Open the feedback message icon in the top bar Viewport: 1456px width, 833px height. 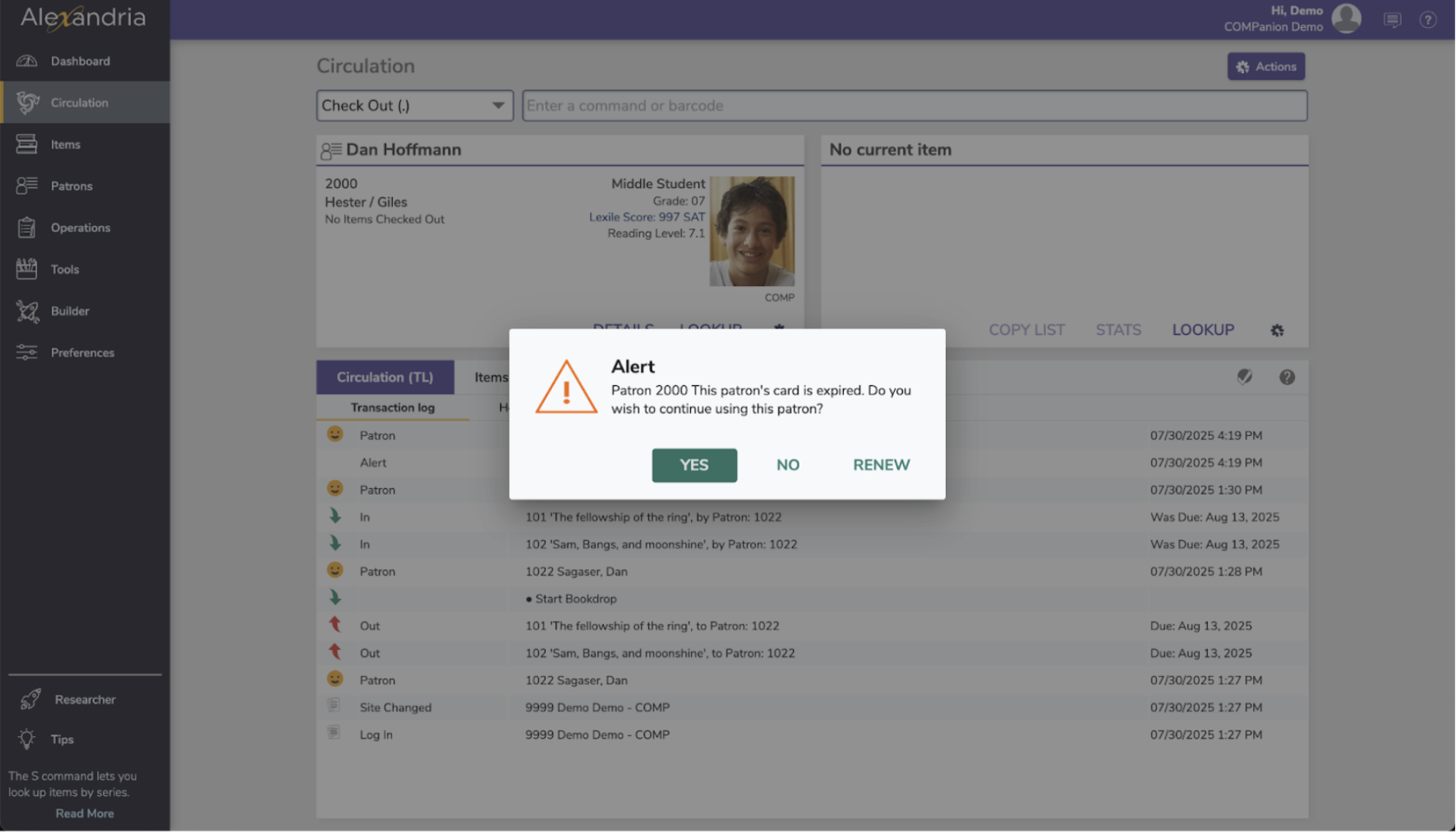coord(1393,20)
